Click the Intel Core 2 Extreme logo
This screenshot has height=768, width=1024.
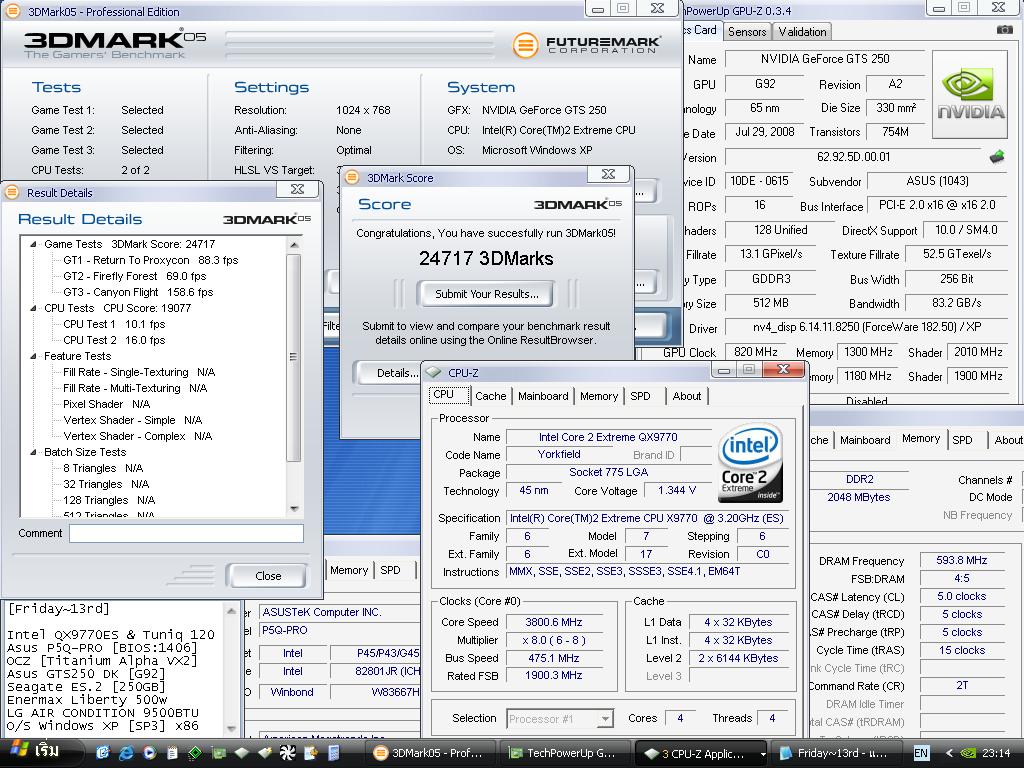750,462
